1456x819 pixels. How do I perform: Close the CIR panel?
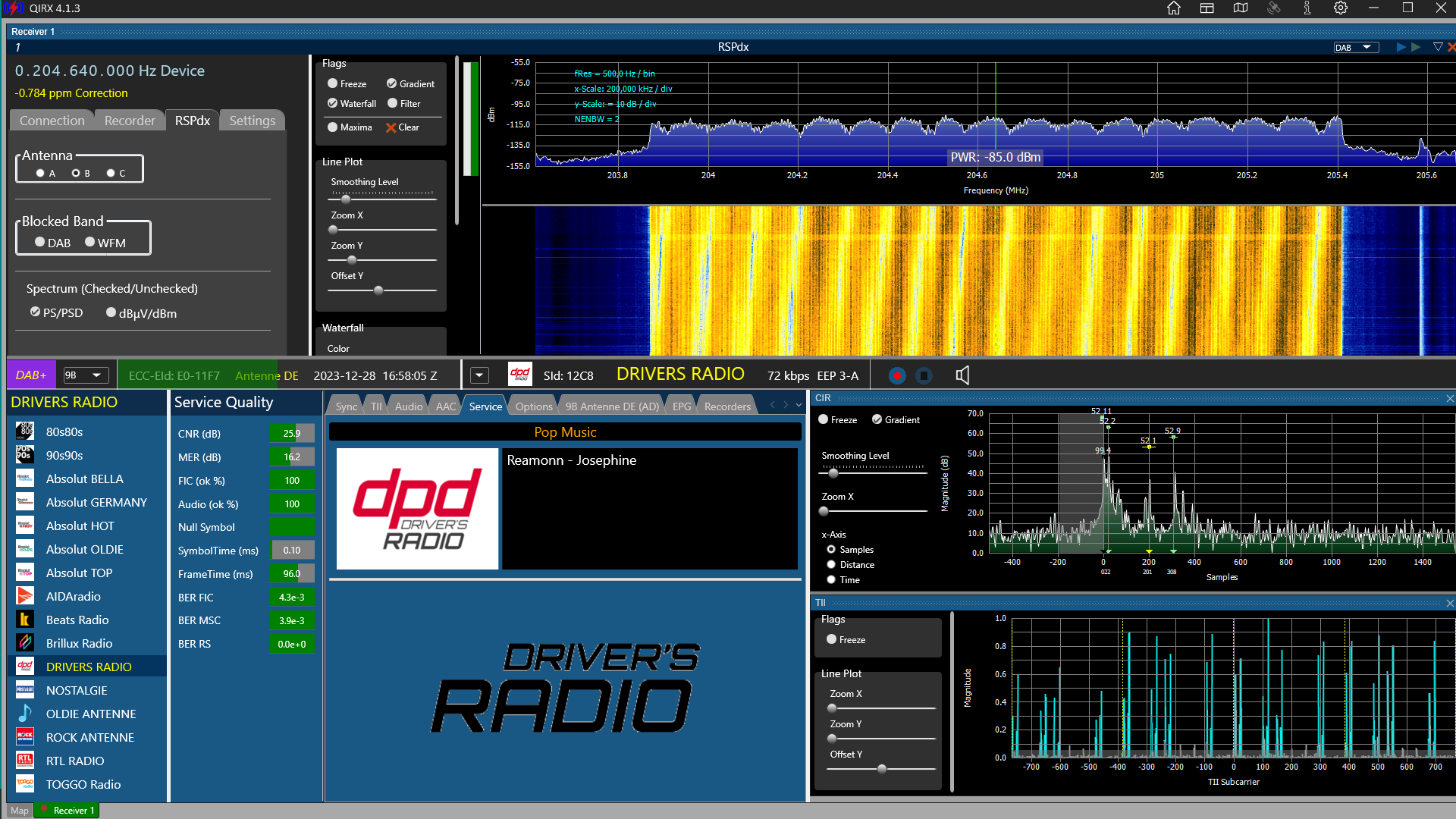click(1449, 398)
